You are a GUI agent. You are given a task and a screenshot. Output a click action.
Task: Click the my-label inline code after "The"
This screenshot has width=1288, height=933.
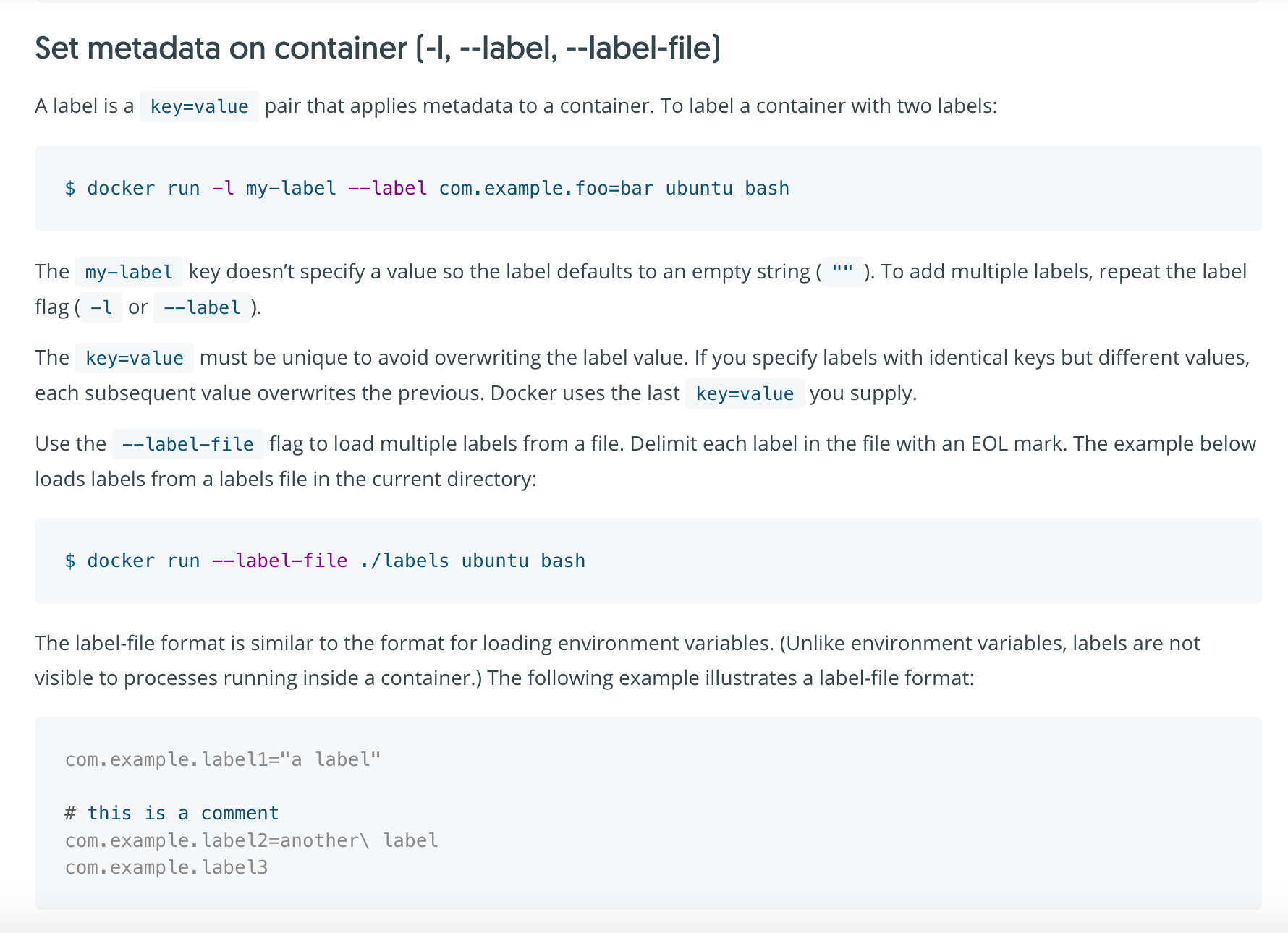coord(129,273)
